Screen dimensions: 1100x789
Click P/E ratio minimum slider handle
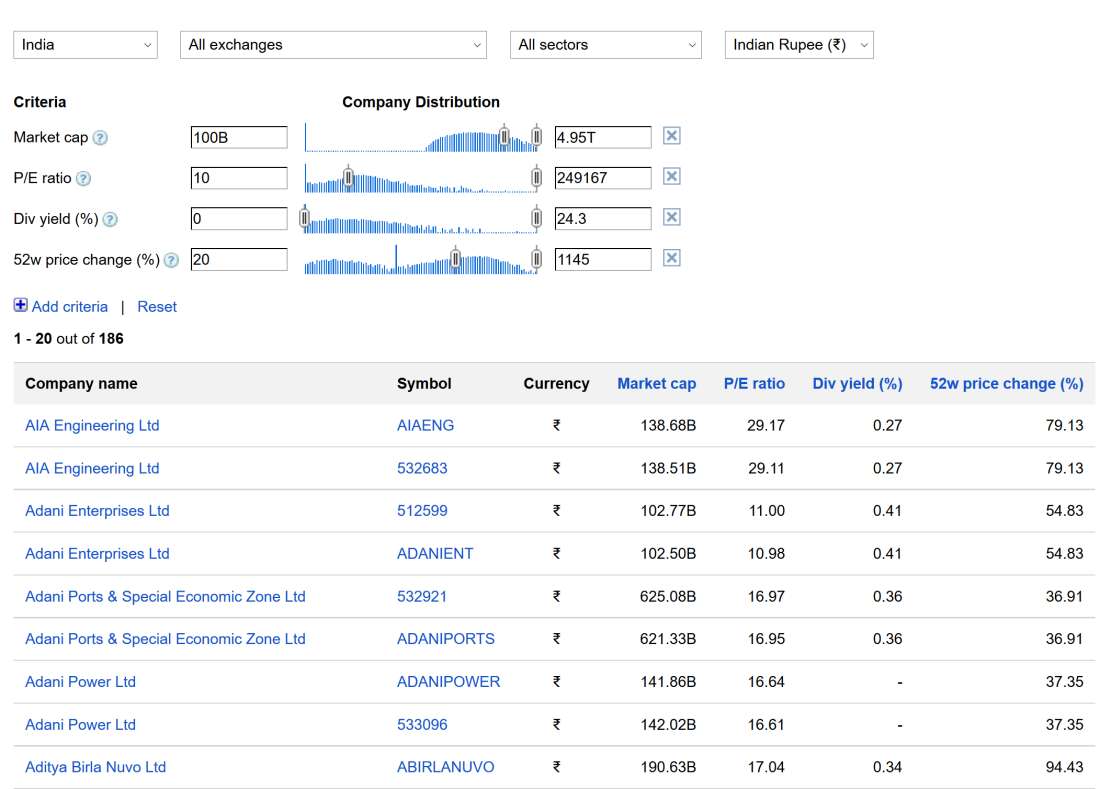tap(348, 177)
